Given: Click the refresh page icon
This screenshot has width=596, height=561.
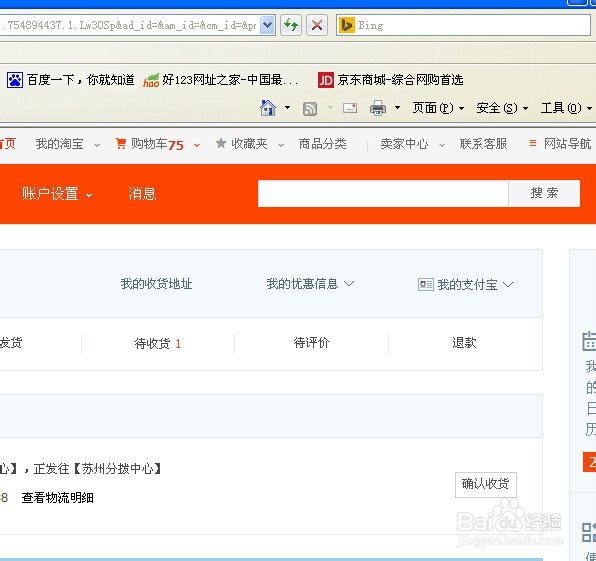Looking at the screenshot, I should click(291, 25).
